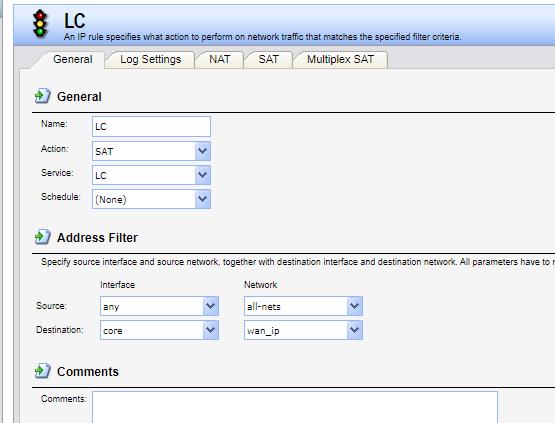Click the General section header icon
555x423 pixels.
point(42,96)
